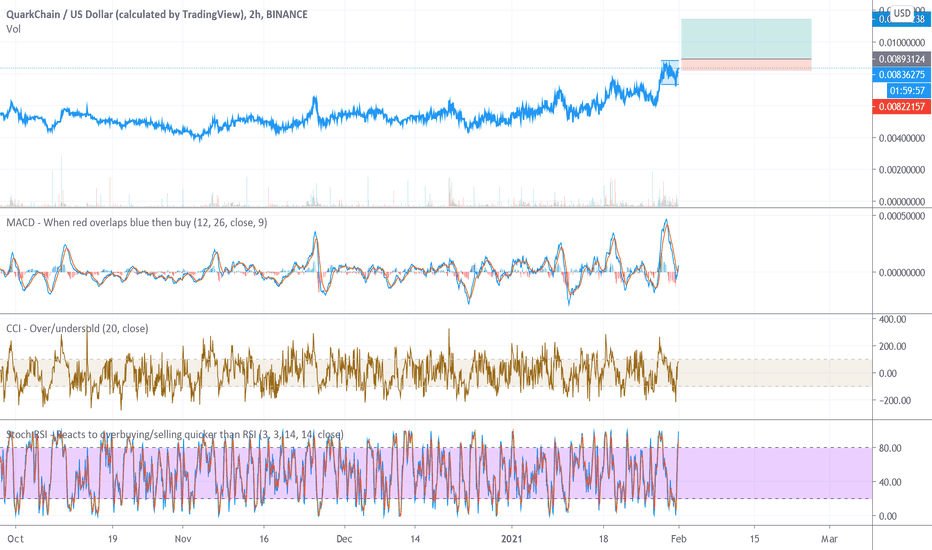Viewport: 932px width, 550px height.
Task: Click the 01:59:57 bar countdown label
Action: pyautogui.click(x=909, y=90)
